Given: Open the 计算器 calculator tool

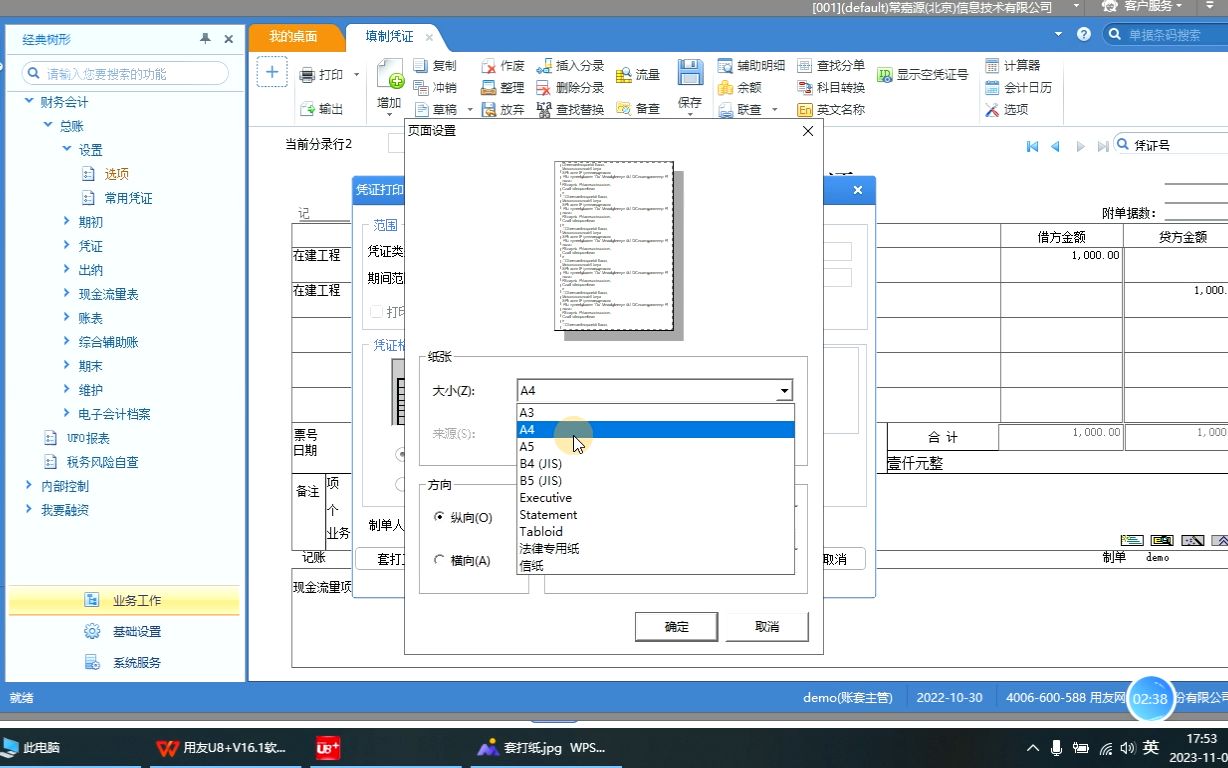Looking at the screenshot, I should tap(1013, 65).
